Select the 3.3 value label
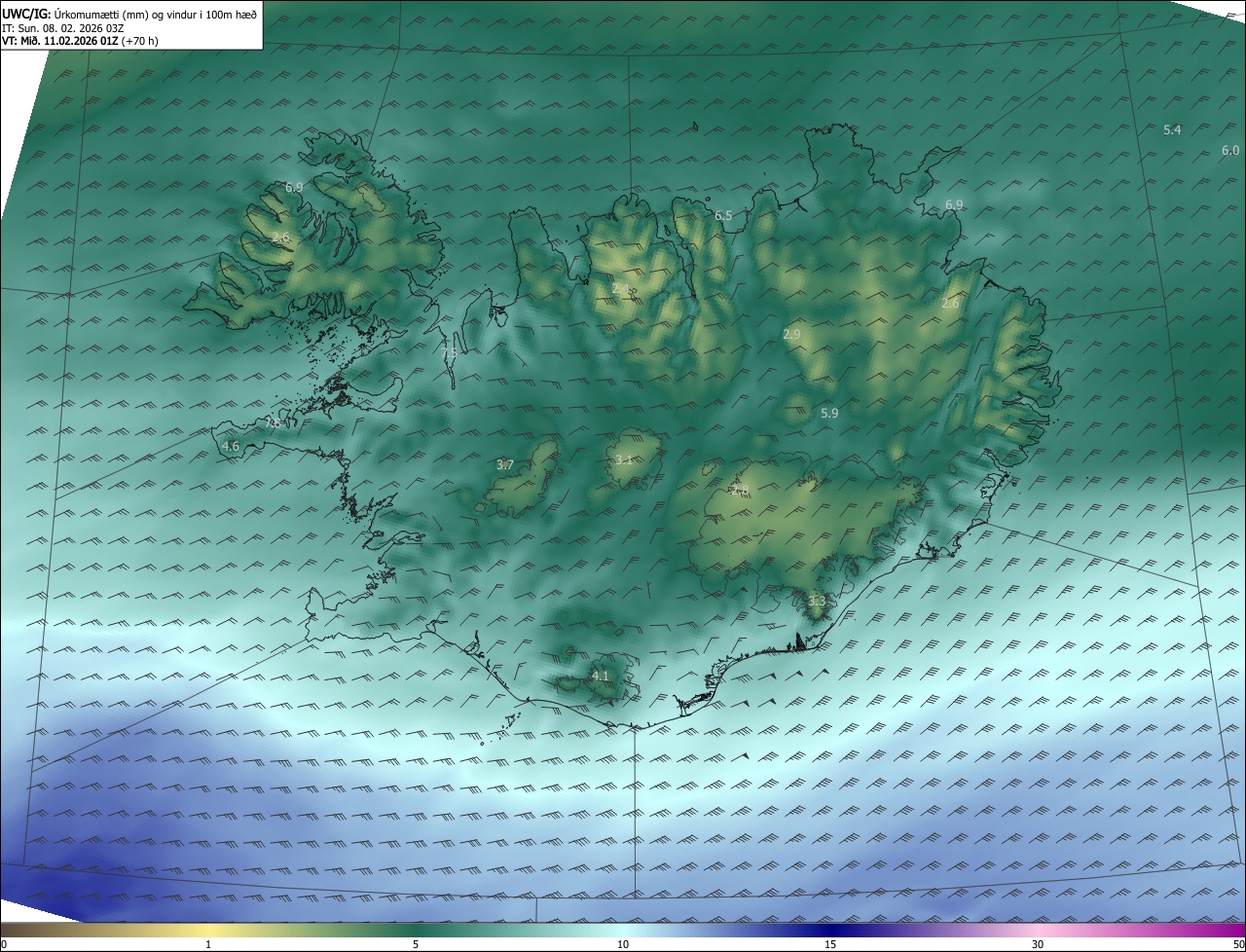The image size is (1246, 952). pyautogui.click(x=817, y=602)
